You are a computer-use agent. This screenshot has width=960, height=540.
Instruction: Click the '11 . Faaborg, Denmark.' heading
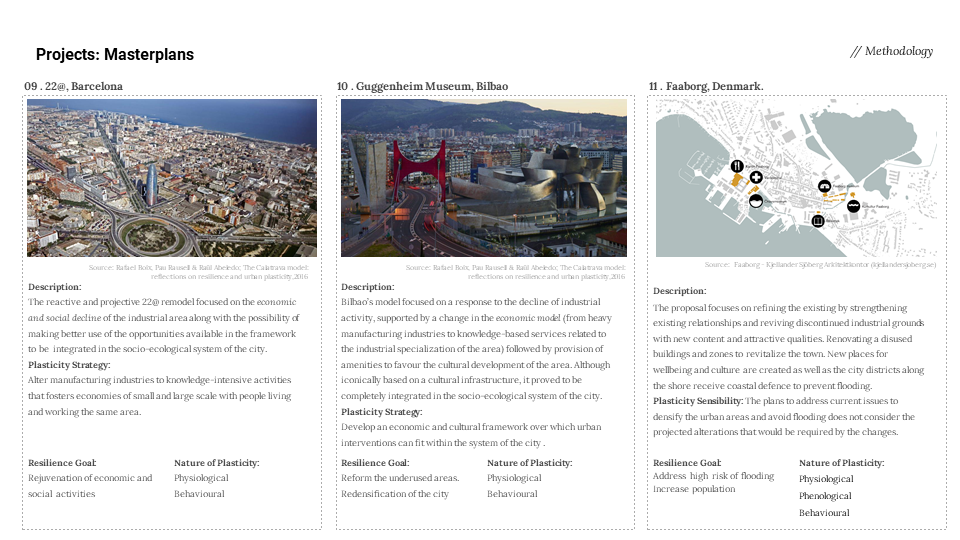click(x=705, y=87)
